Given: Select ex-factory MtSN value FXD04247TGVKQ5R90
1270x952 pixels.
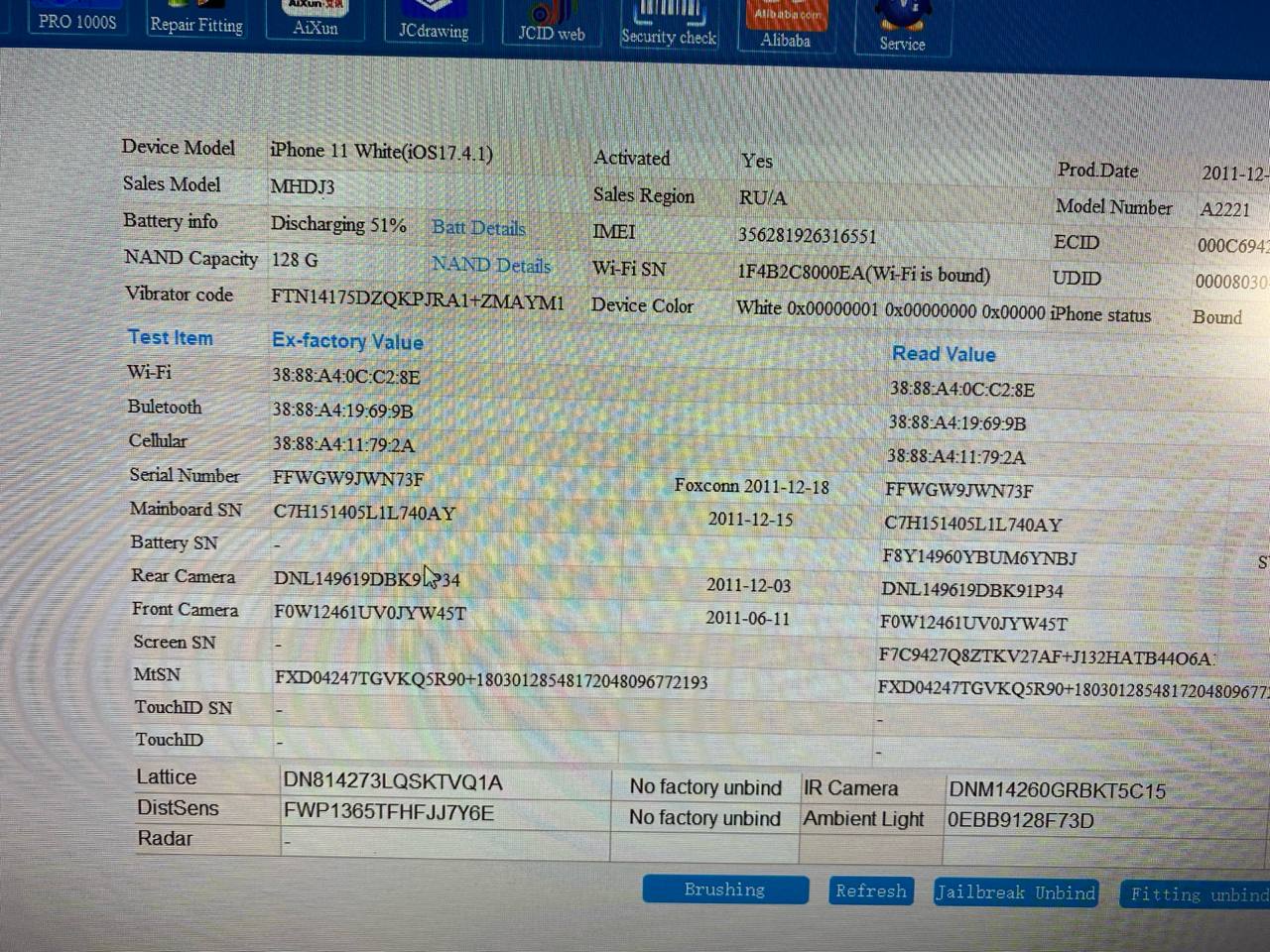Looking at the screenshot, I should (x=372, y=679).
